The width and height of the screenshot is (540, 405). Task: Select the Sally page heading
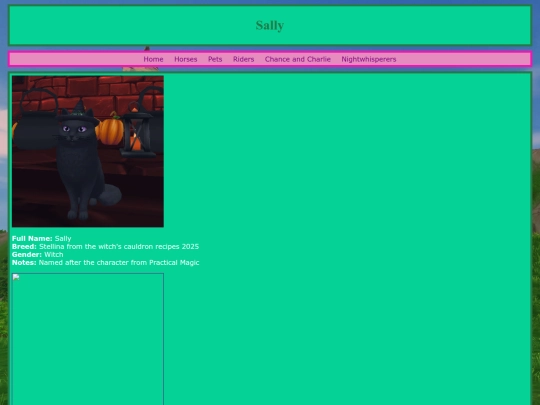(x=270, y=25)
